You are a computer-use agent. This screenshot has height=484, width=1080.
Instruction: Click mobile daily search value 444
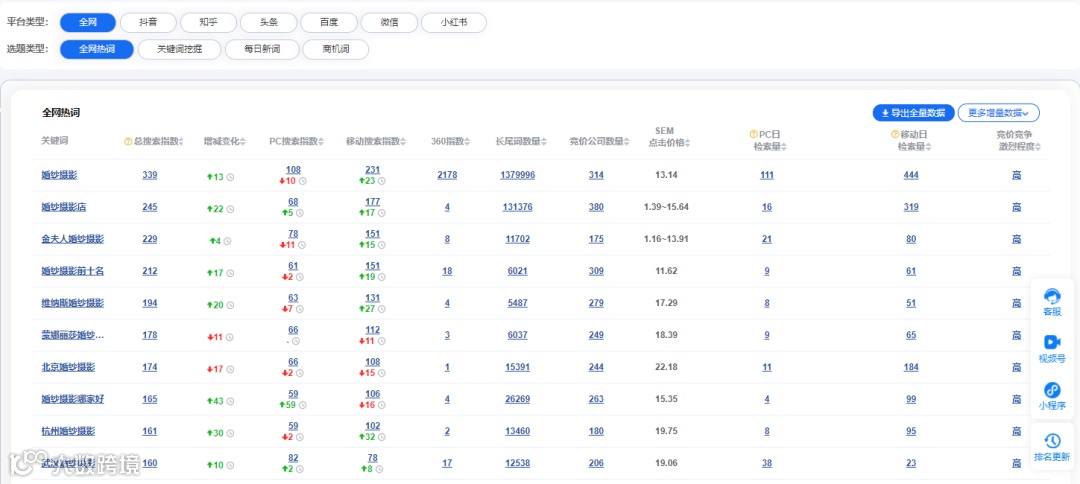pyautogui.click(x=911, y=176)
